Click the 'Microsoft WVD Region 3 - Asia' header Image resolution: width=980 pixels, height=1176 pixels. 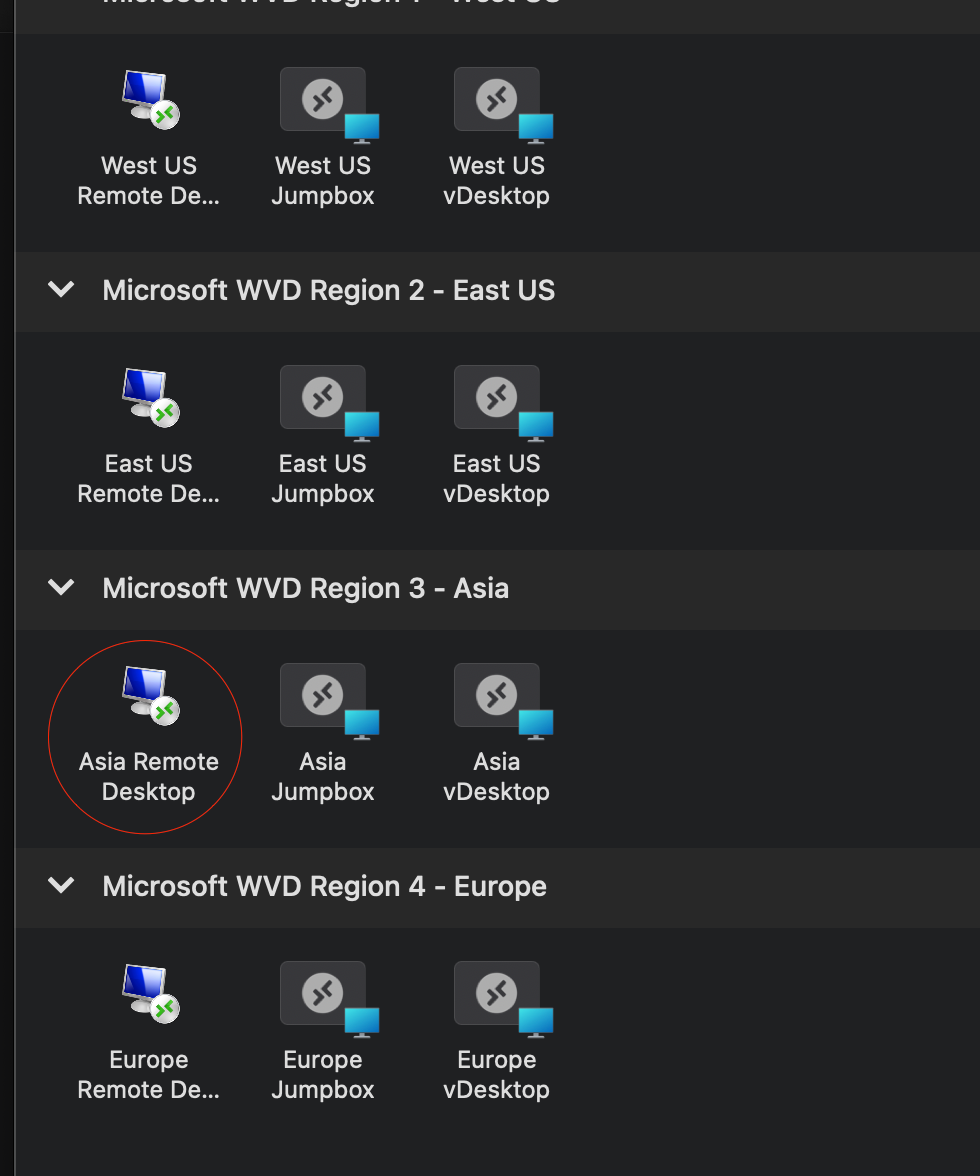pyautogui.click(x=306, y=588)
